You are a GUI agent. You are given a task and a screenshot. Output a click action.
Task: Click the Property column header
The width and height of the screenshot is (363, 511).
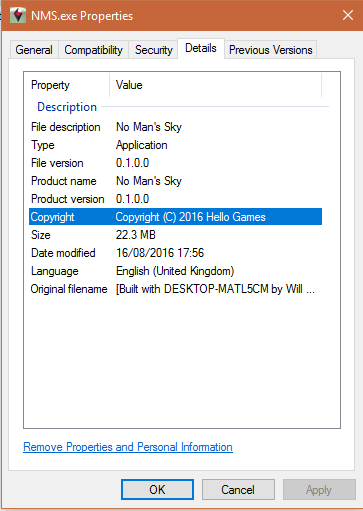coord(50,85)
